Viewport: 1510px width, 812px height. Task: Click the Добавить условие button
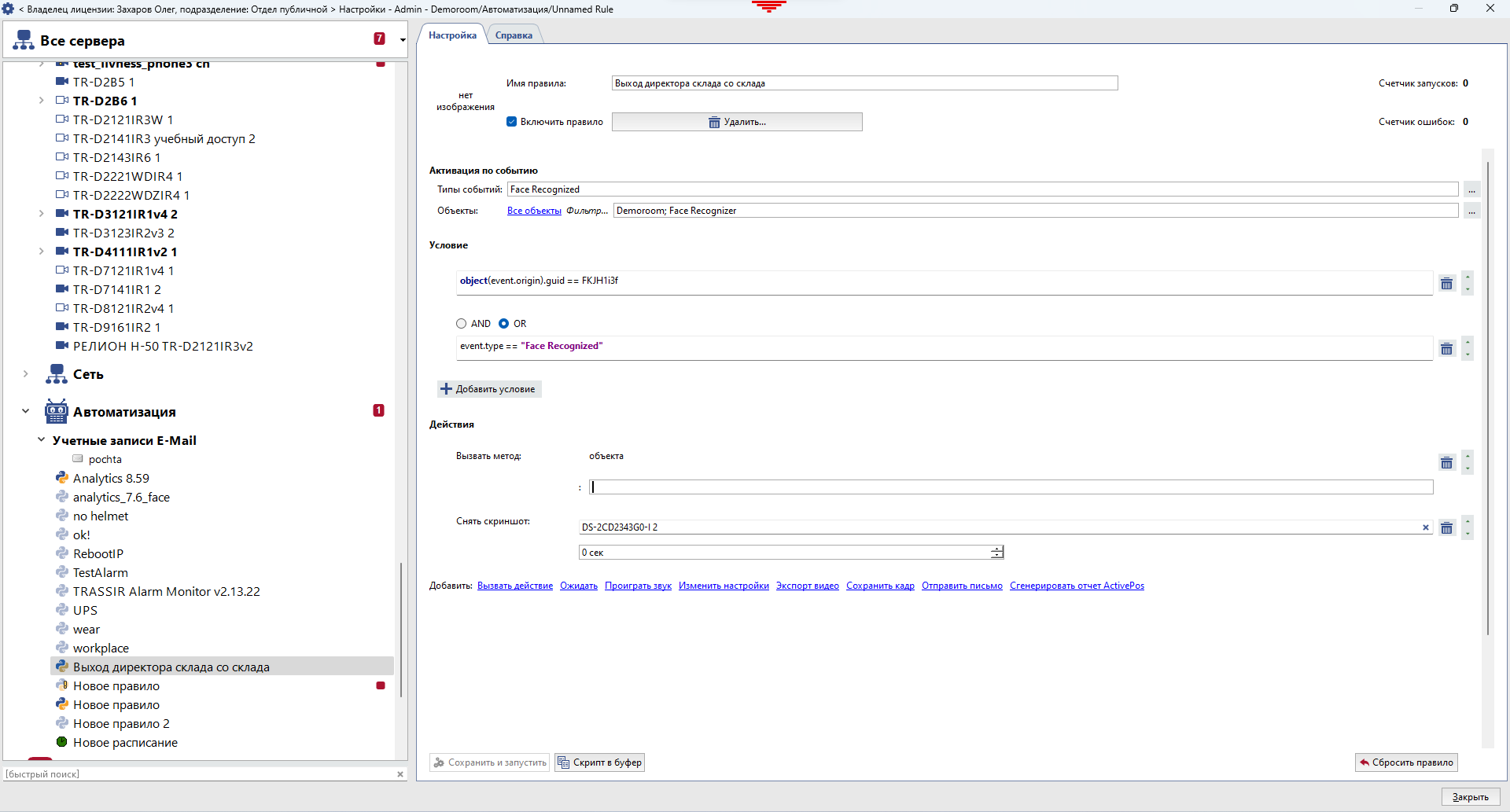coord(489,389)
